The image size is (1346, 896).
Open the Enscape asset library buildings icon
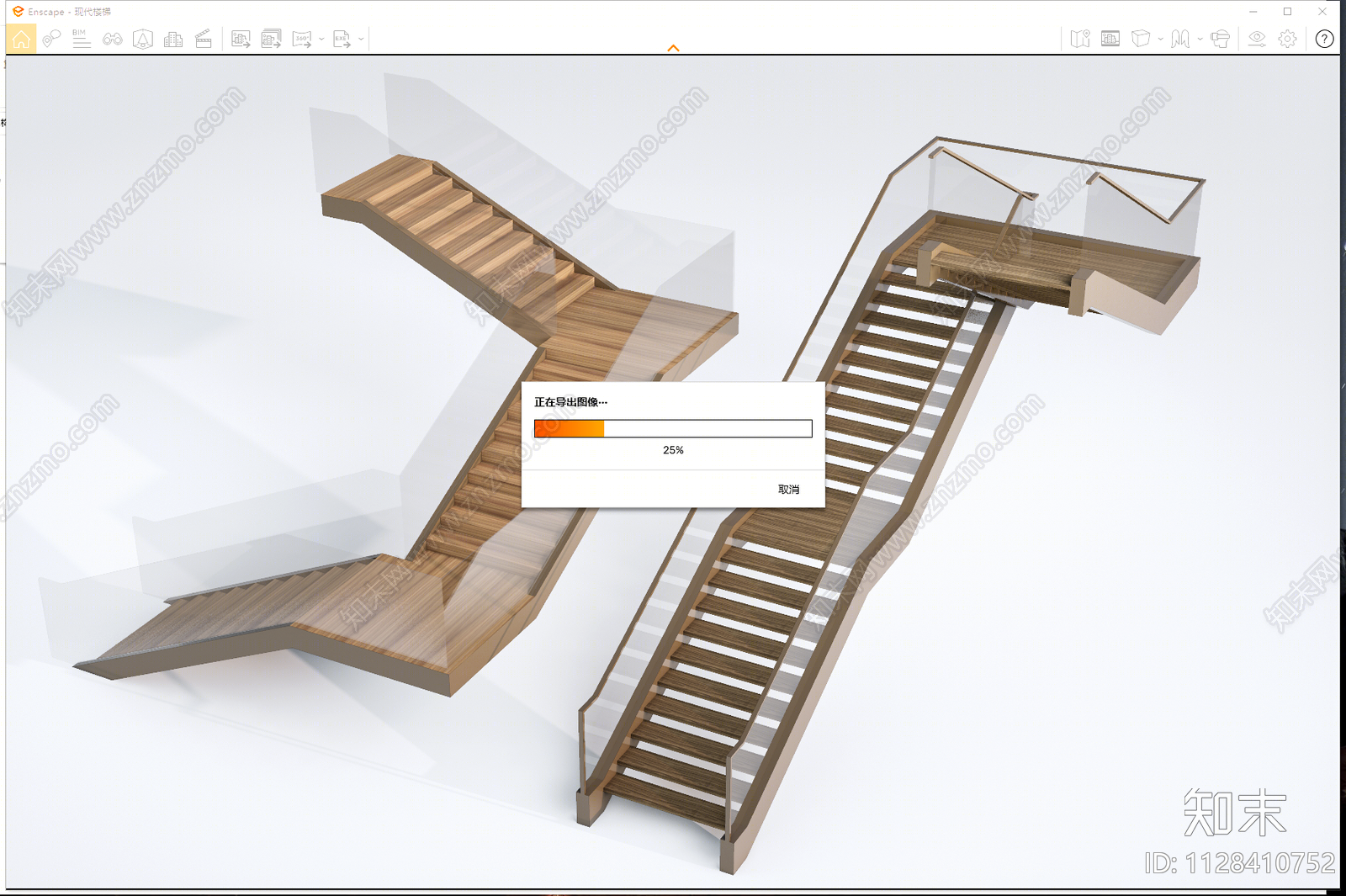(x=173, y=39)
